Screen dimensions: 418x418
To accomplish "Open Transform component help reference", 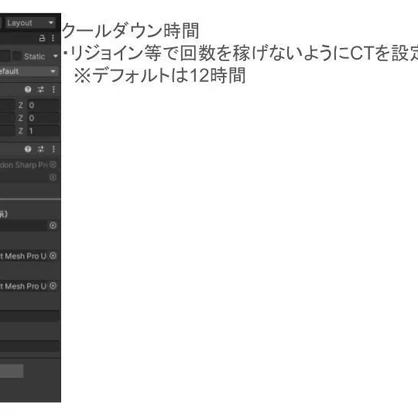I will click(28, 89).
